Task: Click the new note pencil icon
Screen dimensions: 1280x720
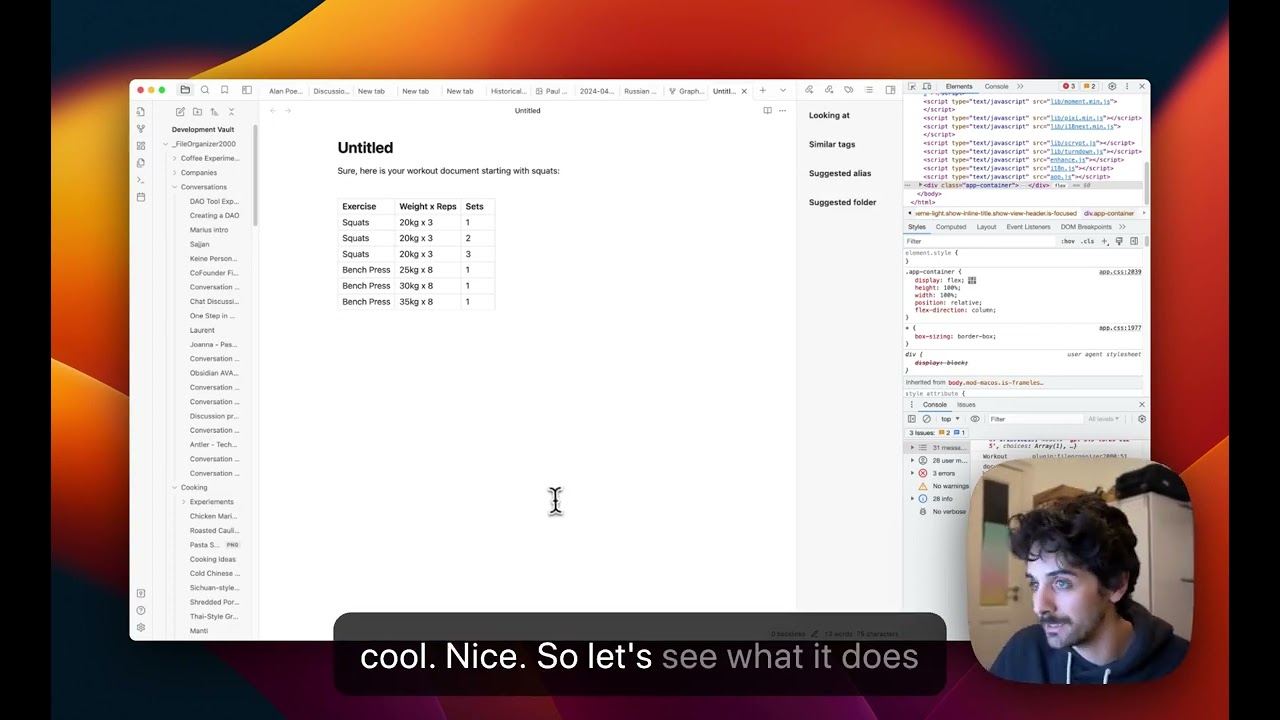Action: click(180, 112)
